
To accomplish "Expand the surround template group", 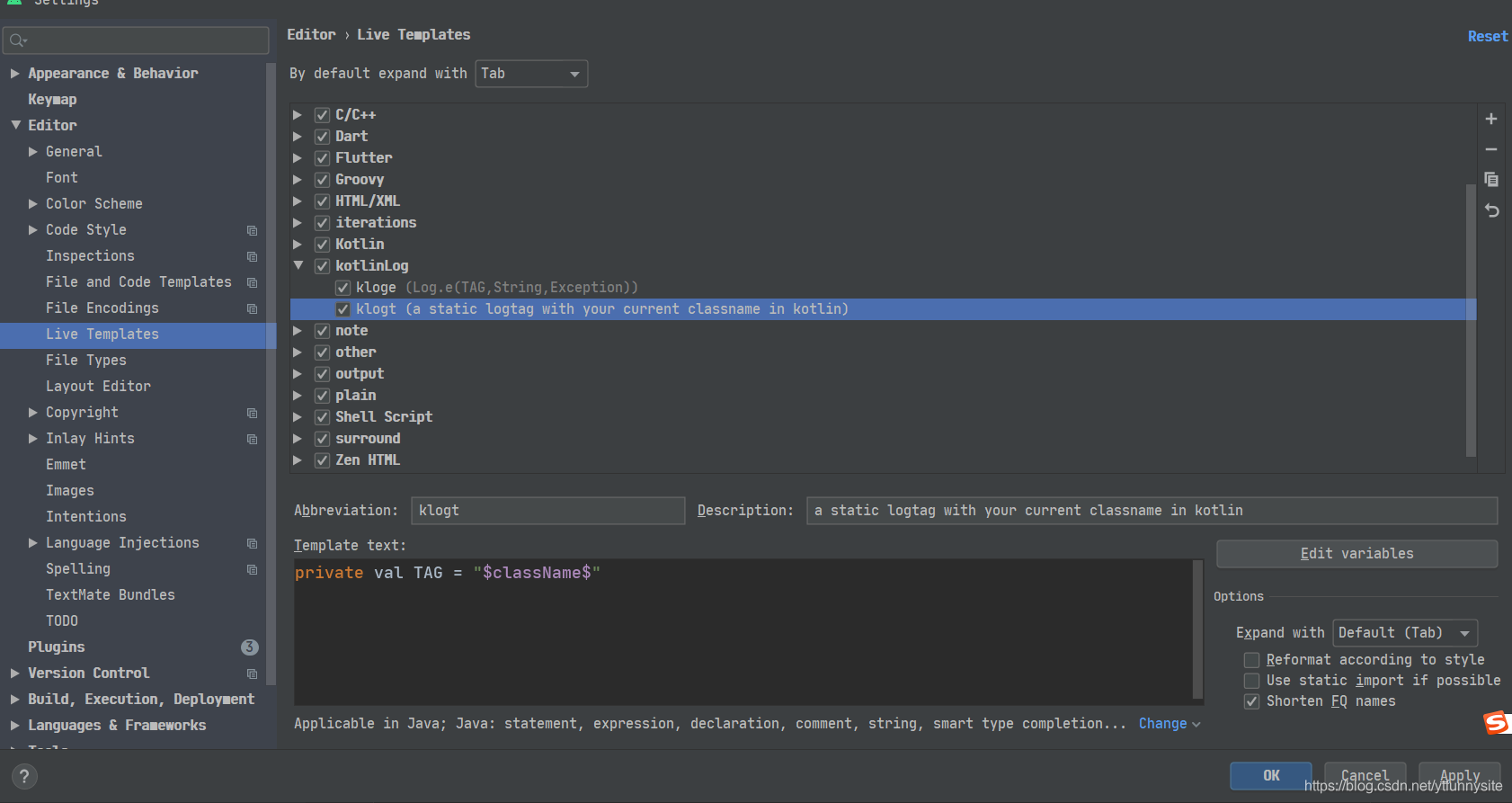I will pos(298,439).
